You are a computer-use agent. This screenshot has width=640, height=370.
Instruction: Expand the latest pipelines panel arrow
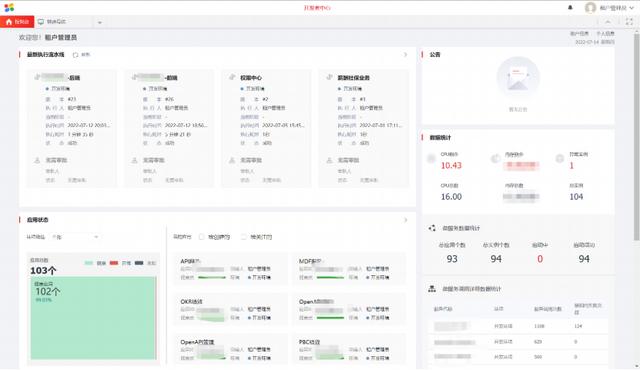pos(405,55)
